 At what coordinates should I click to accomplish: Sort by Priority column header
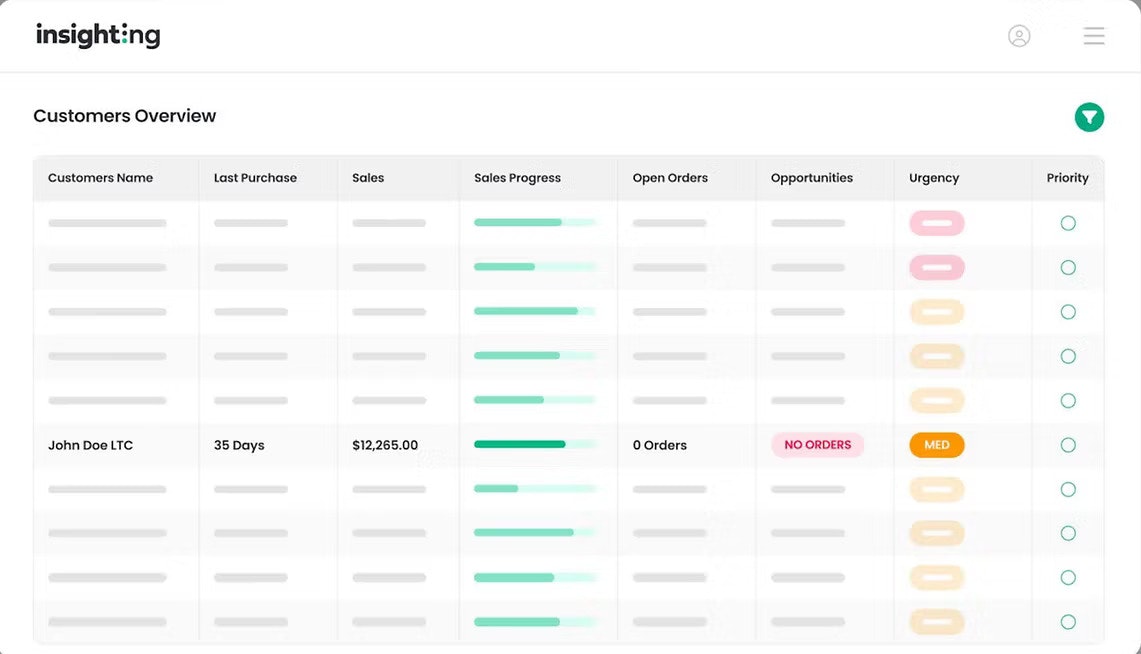1068,178
